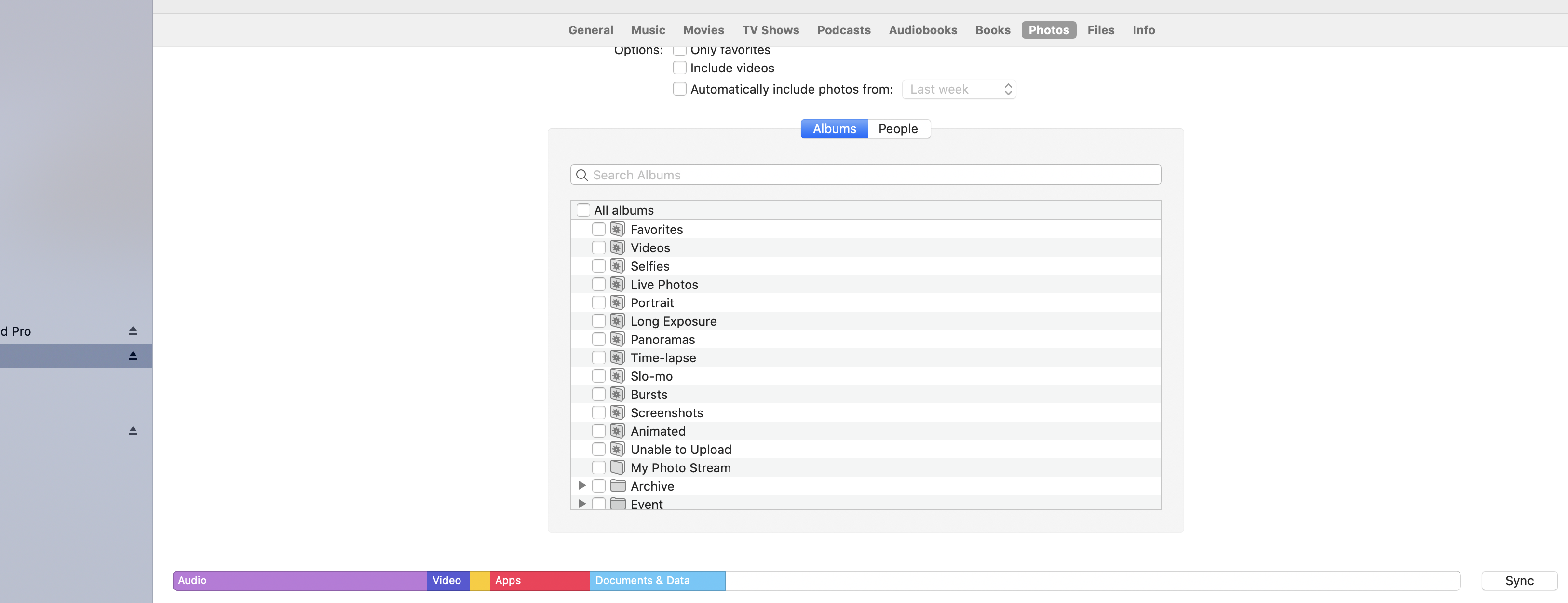Check the All albums checkbox
The image size is (1568, 603).
tap(583, 210)
